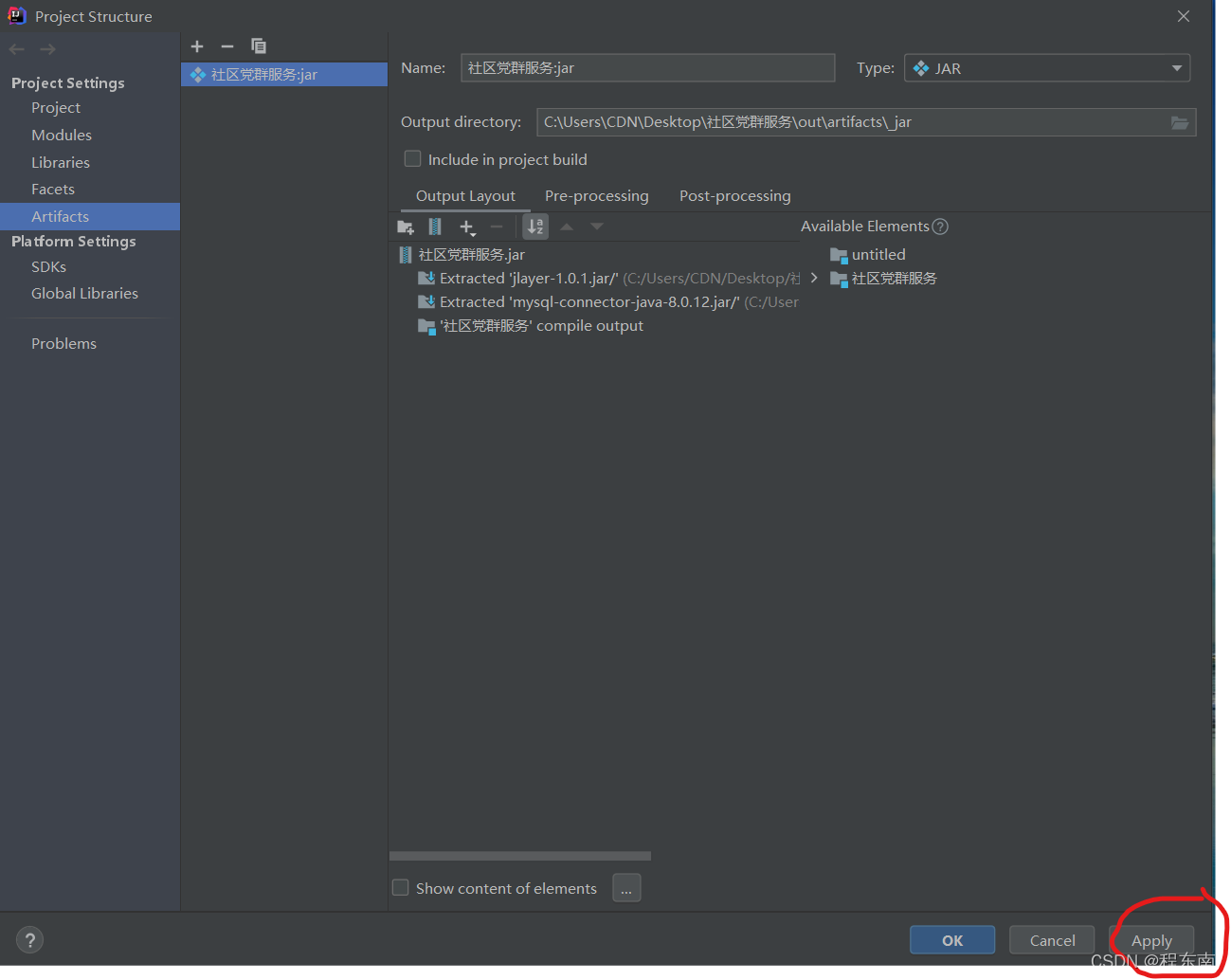The image size is (1231, 980).
Task: Click the Remove element minus icon in layout toolbar
Action: coord(497,227)
